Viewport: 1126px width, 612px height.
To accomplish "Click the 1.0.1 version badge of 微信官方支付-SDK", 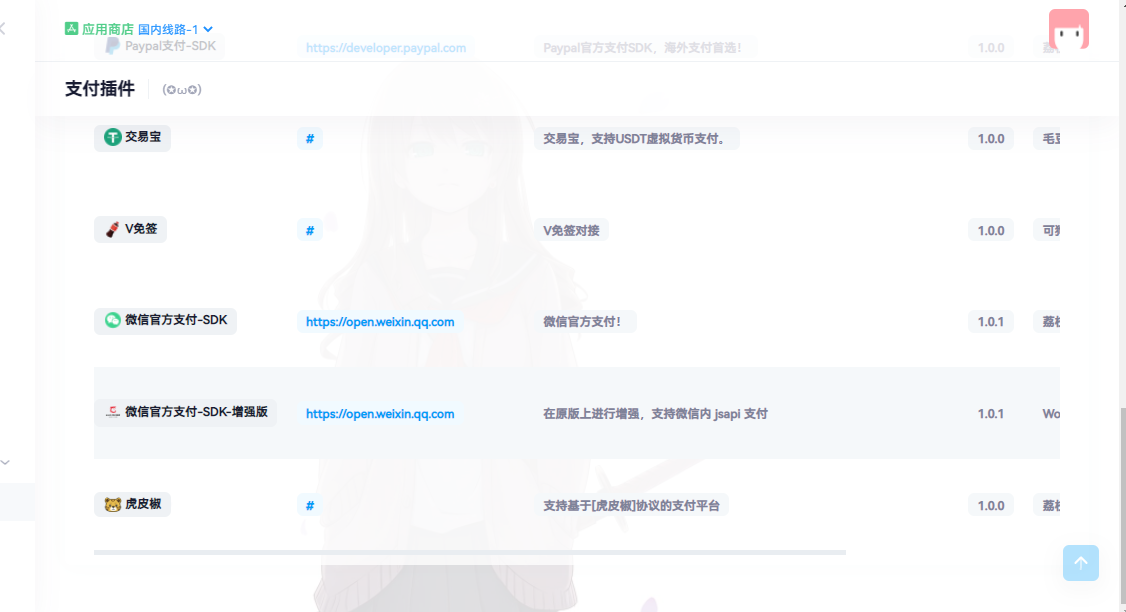I will 990,321.
